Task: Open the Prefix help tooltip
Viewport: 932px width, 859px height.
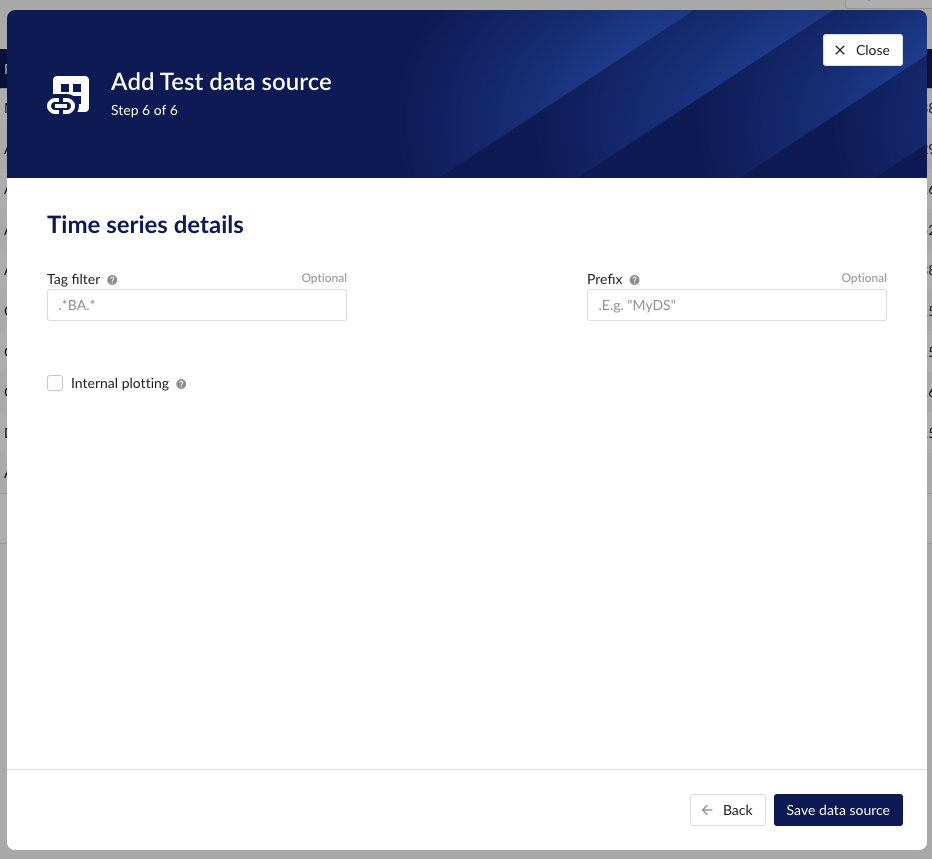Action: coord(634,279)
